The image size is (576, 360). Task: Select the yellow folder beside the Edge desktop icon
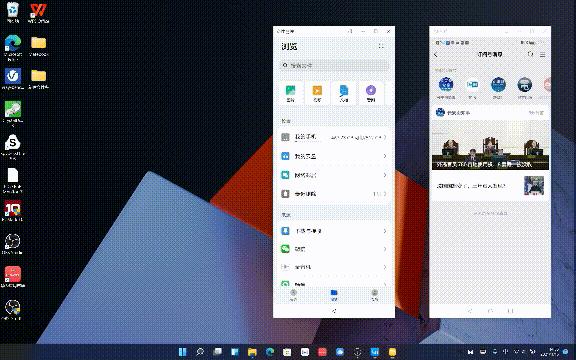(x=39, y=46)
